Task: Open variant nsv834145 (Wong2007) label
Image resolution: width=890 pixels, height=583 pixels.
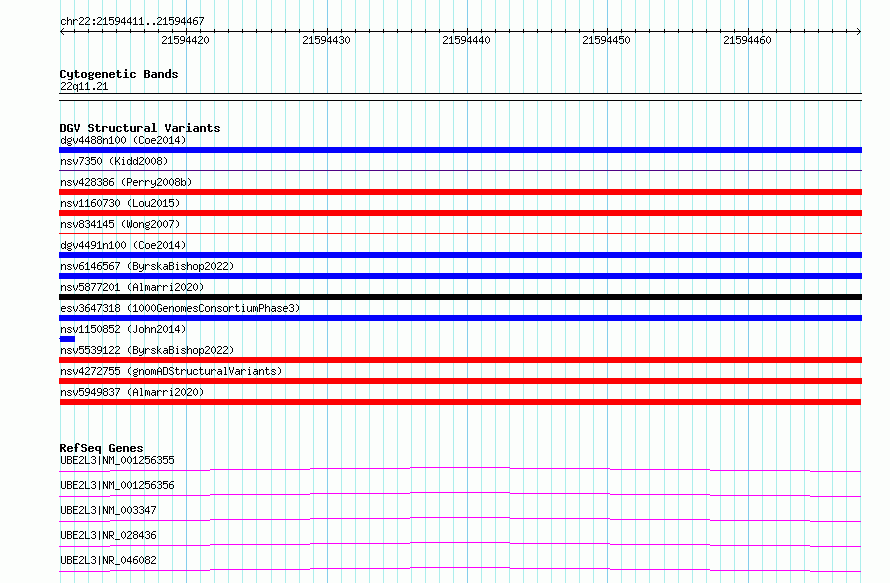Action: [120, 224]
